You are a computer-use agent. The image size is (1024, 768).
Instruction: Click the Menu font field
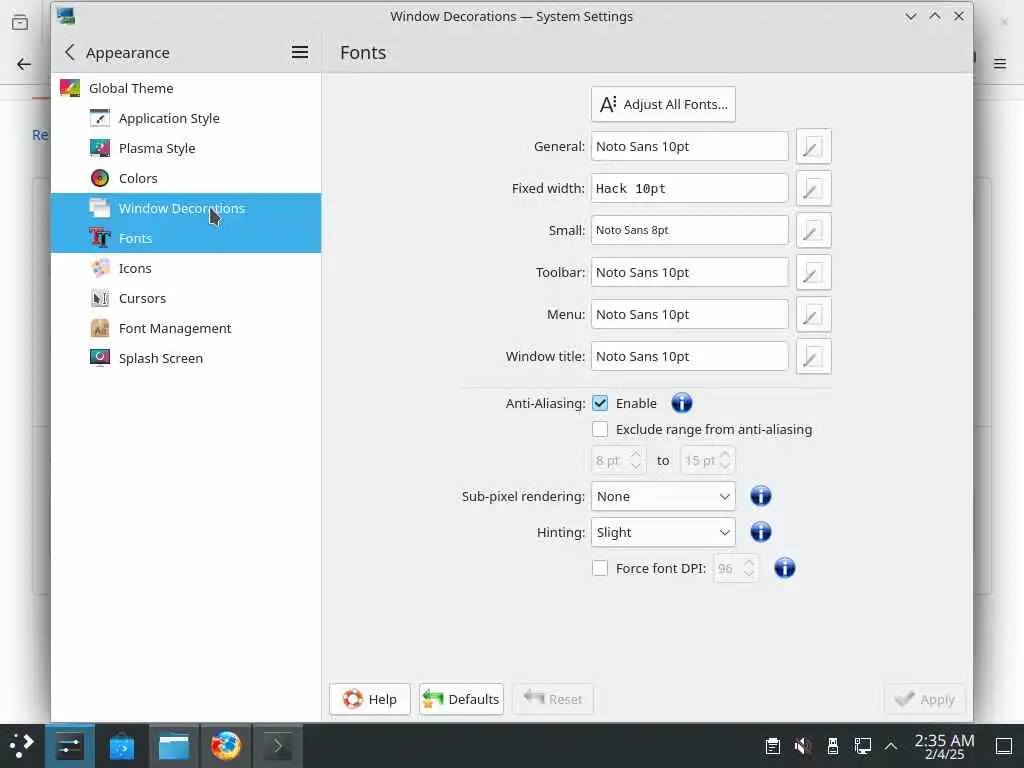point(690,314)
